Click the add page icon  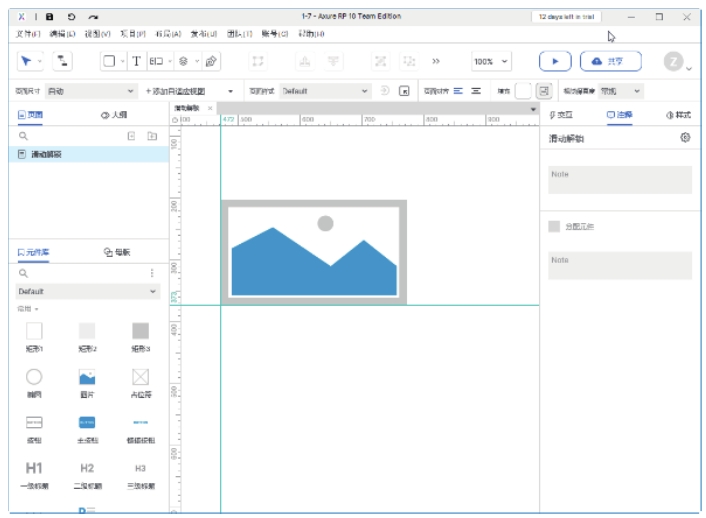131,135
